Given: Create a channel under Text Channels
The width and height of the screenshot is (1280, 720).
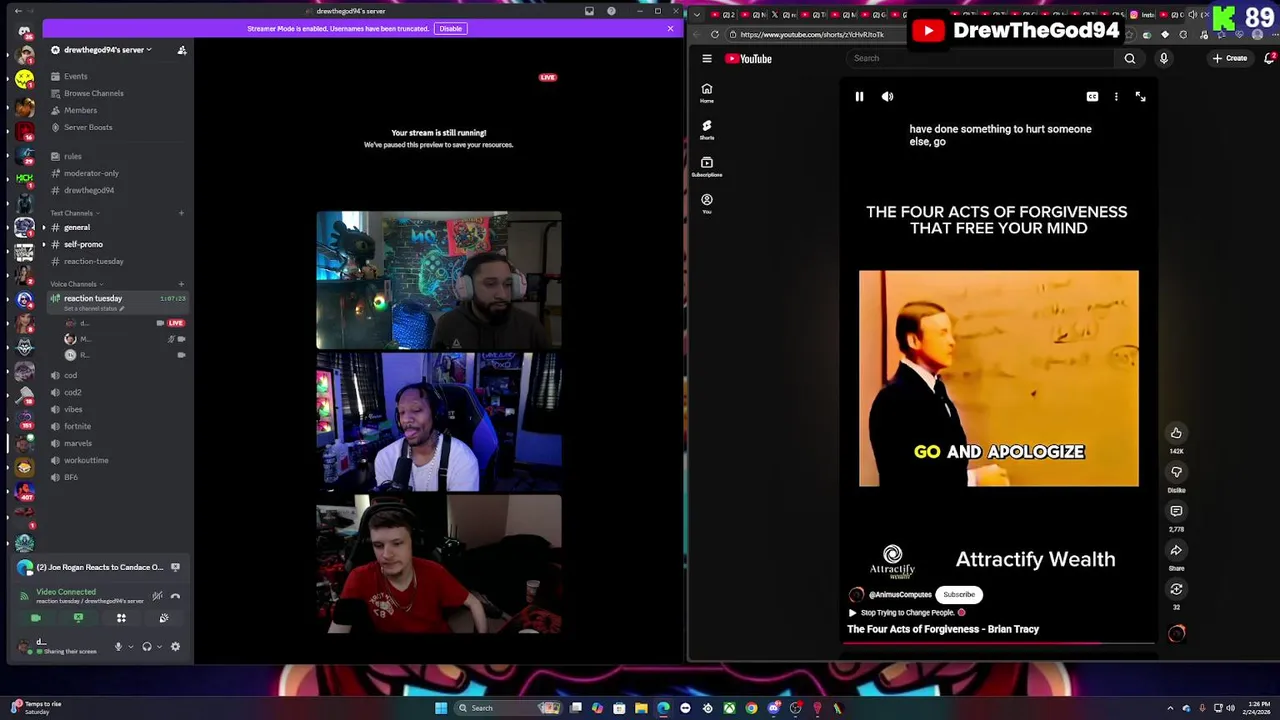Looking at the screenshot, I should pyautogui.click(x=181, y=213).
